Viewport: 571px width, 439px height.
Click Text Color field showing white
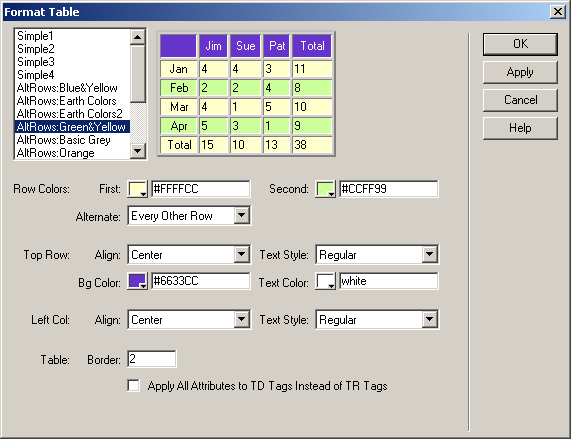click(x=389, y=281)
